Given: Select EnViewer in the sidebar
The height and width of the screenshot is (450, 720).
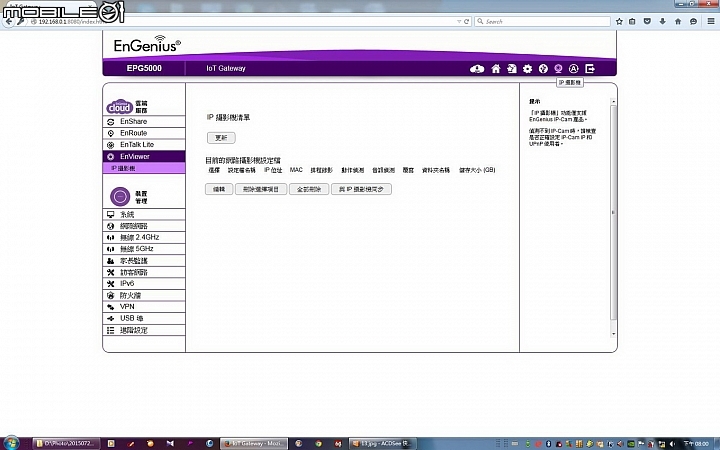Looking at the screenshot, I should tap(144, 157).
